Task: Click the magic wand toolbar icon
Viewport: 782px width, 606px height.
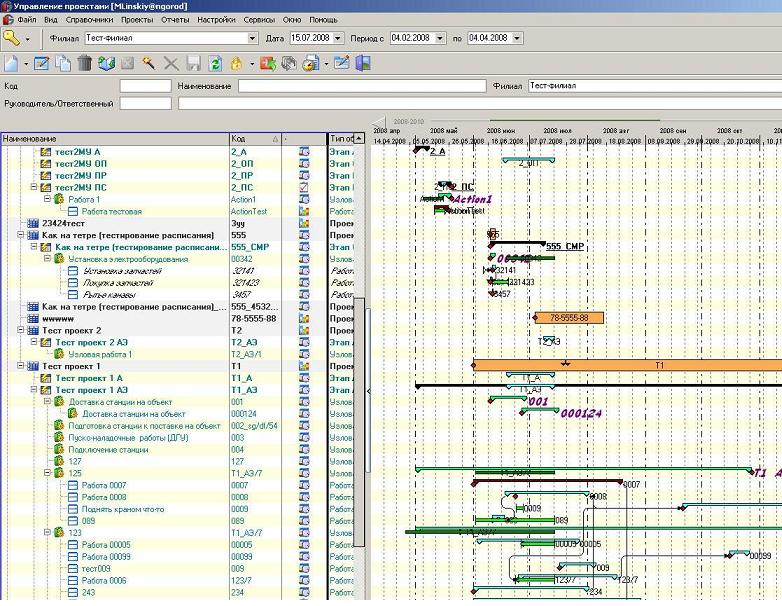Action: coord(149,63)
